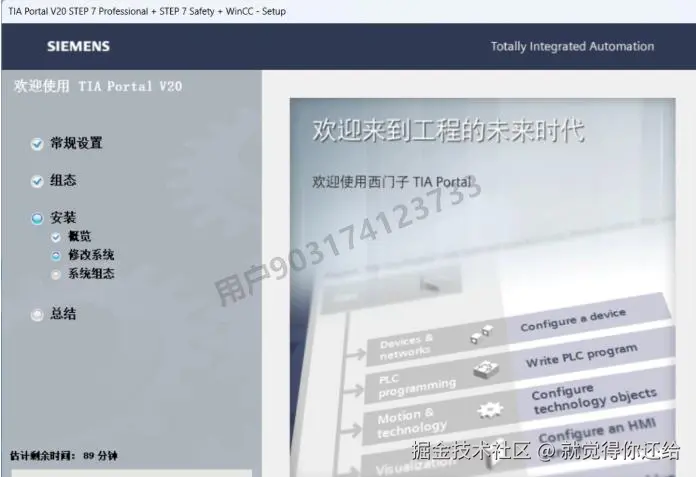Click the checkmark icon beside 常规设置

pyautogui.click(x=37, y=144)
